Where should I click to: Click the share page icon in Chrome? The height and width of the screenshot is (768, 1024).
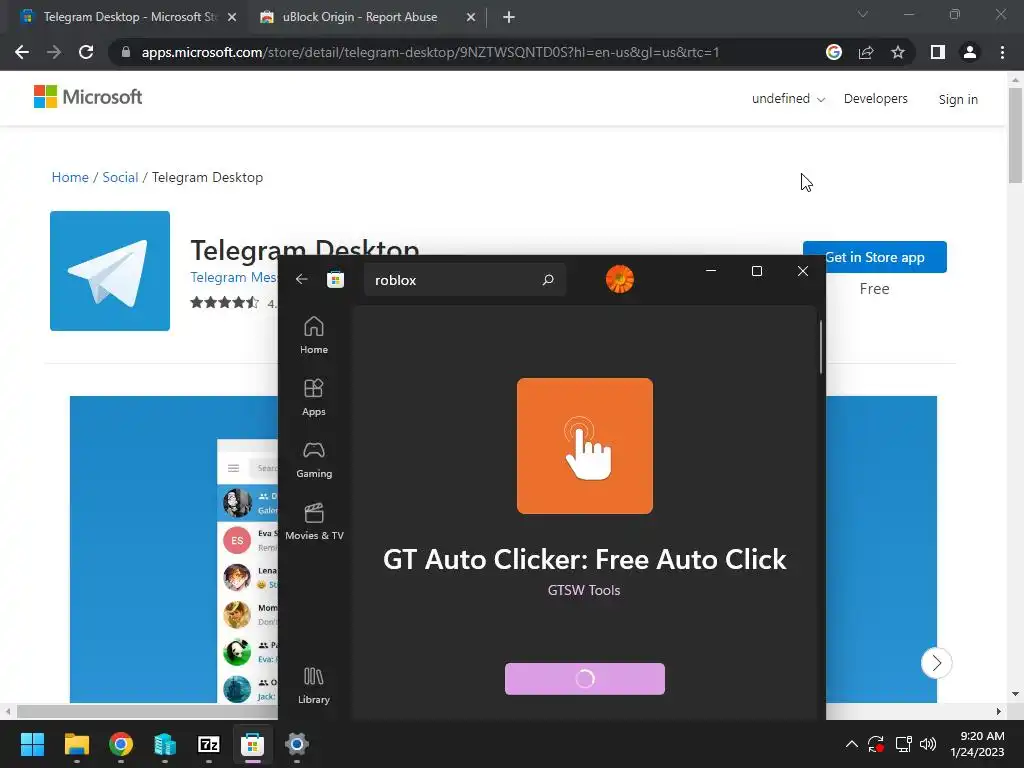tap(866, 52)
